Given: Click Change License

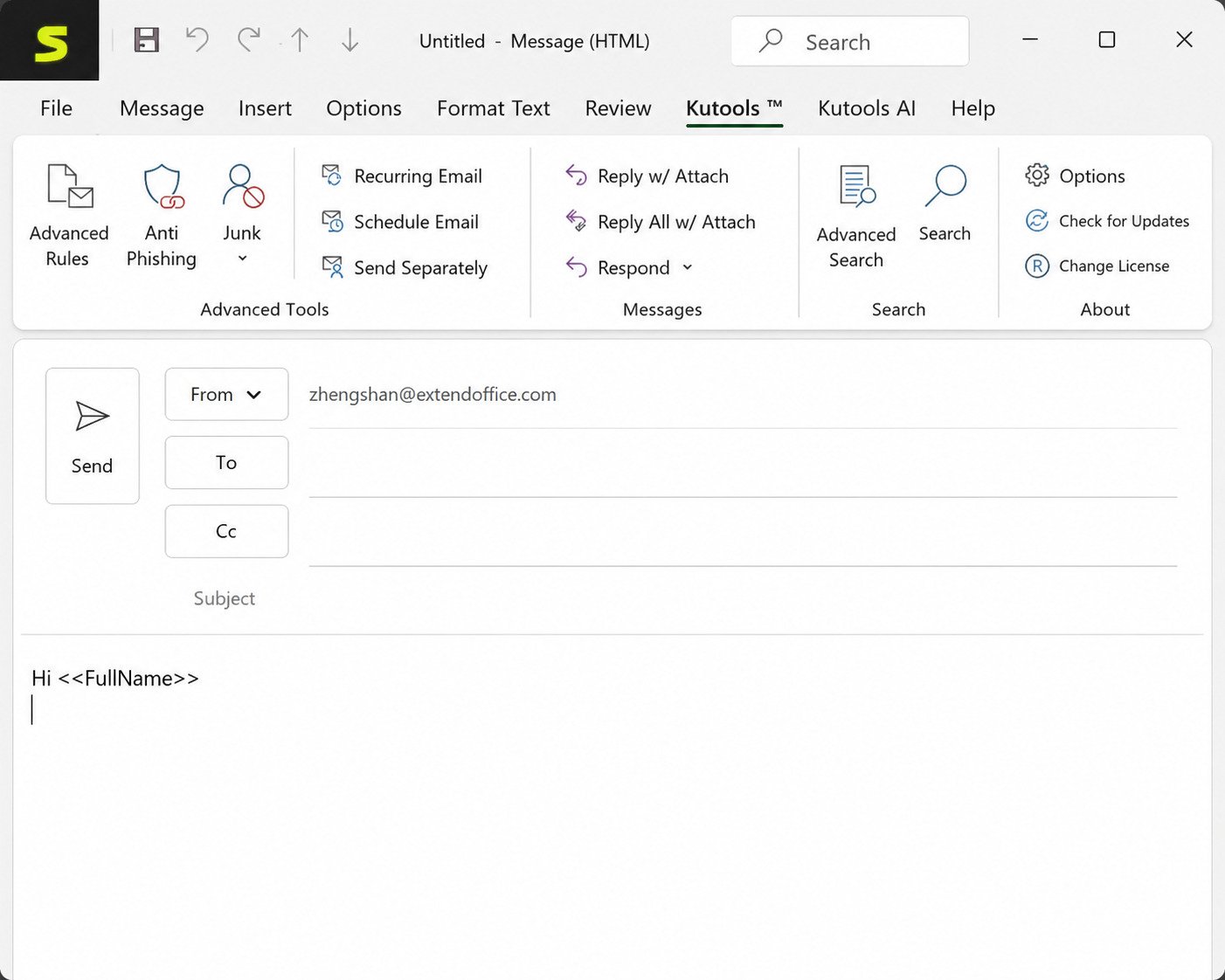Looking at the screenshot, I should click(x=1097, y=266).
